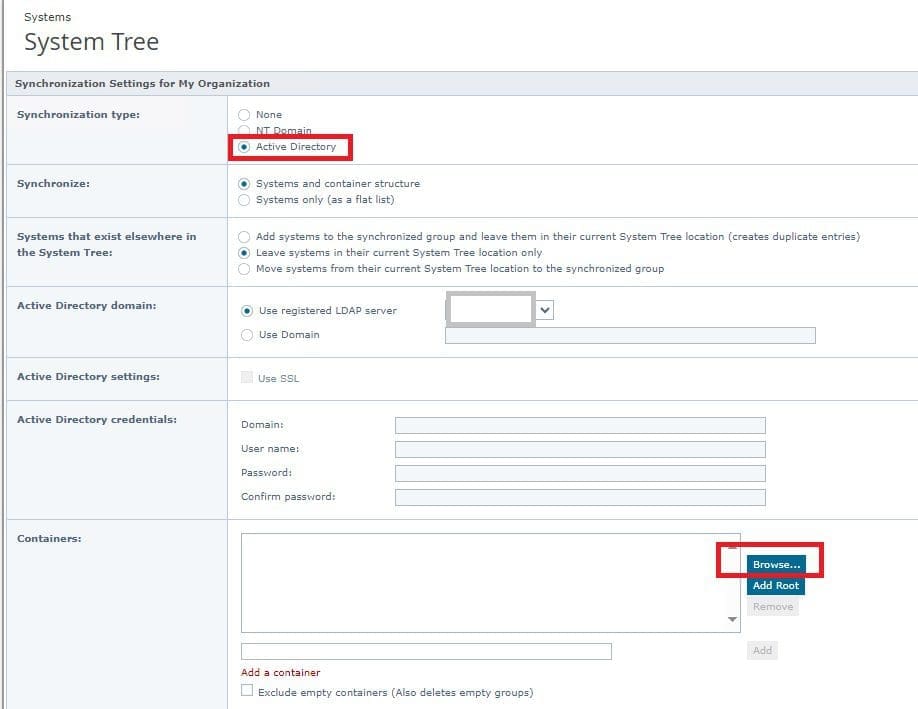Screen dimensions: 918x709
Task: Open the registered LDAP server dropdown
Action: (544, 311)
